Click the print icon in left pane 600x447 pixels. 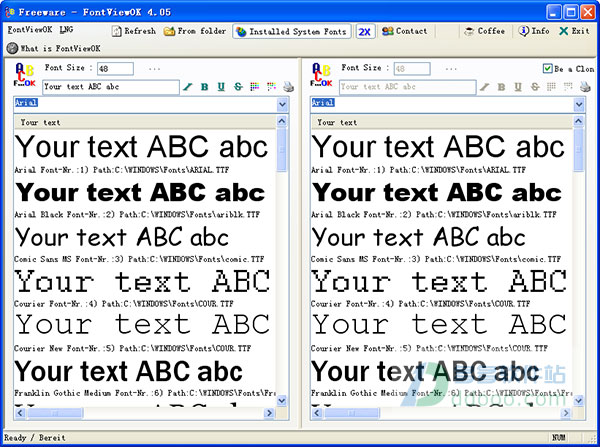[x=289, y=87]
